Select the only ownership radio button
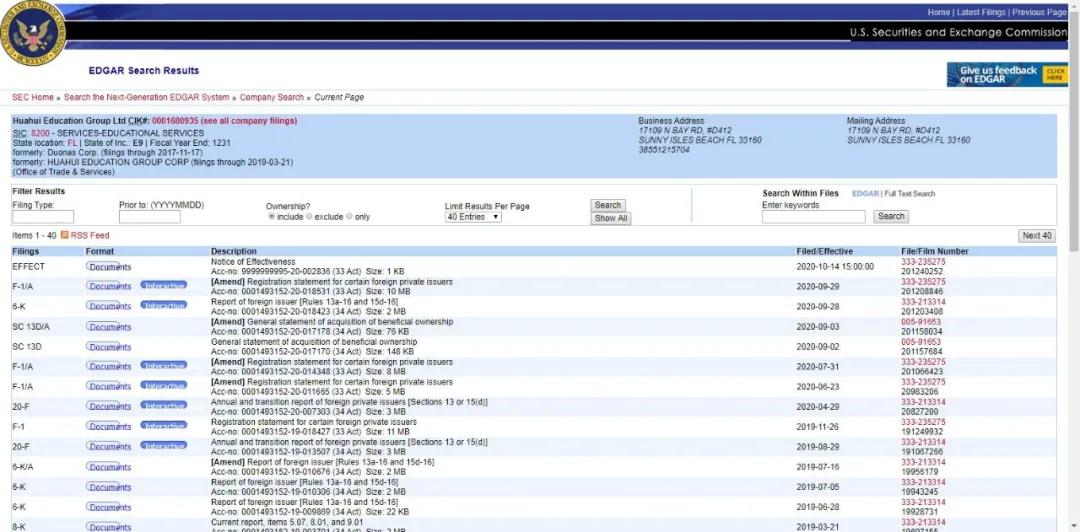The height and width of the screenshot is (532, 1080). (350, 217)
